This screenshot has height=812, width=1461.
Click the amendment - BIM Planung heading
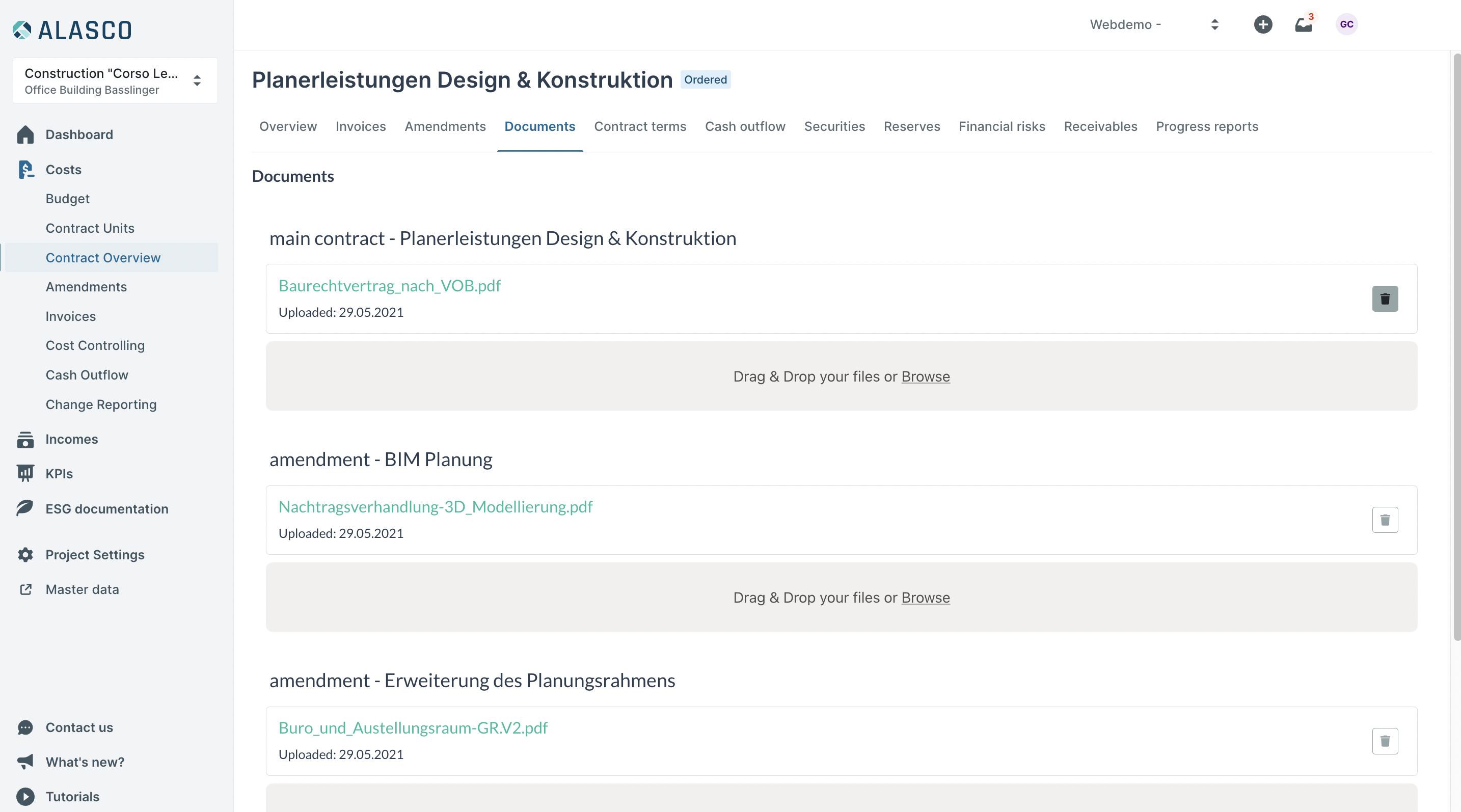point(381,459)
